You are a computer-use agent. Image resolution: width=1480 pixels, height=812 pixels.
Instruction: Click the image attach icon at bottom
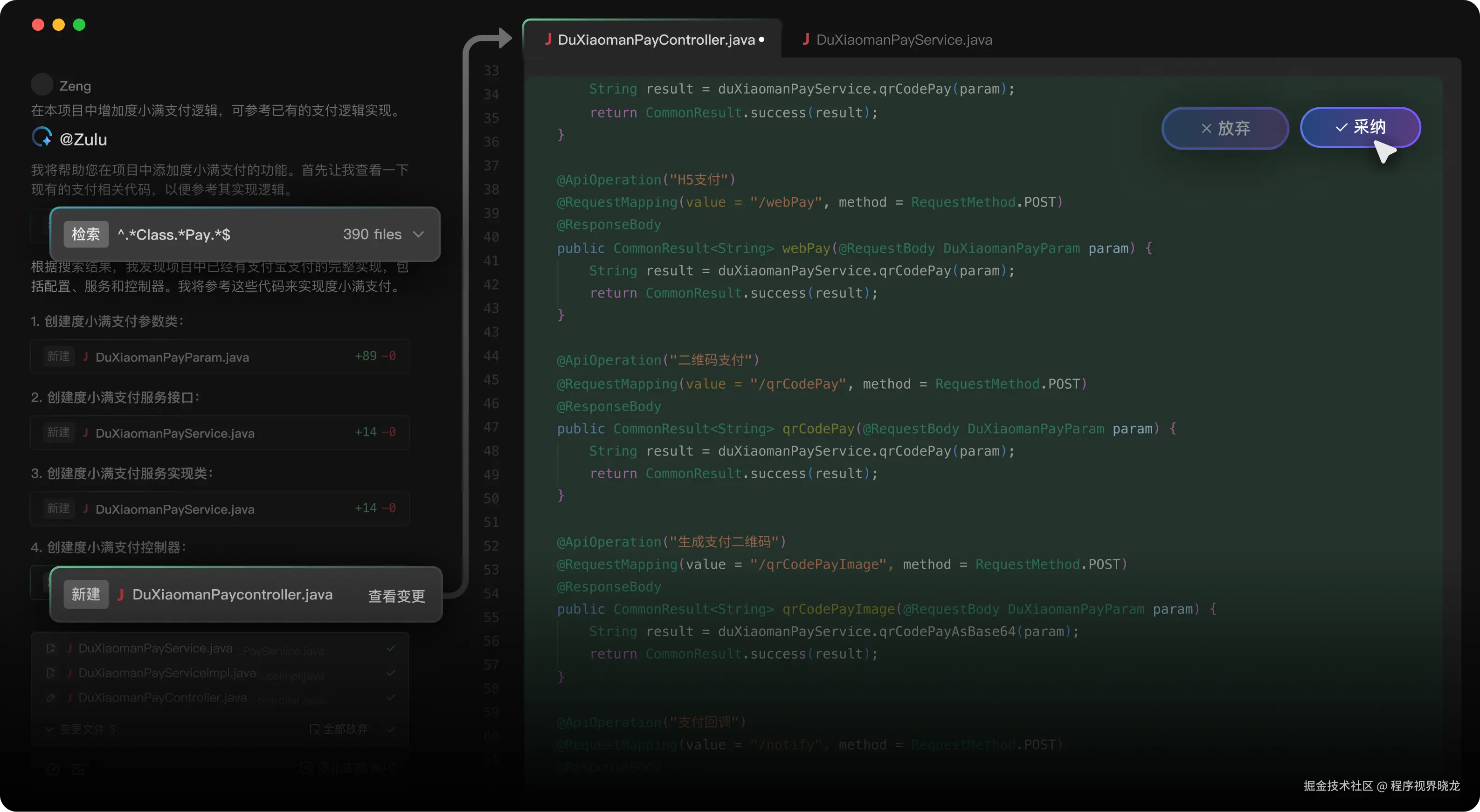[x=79, y=770]
